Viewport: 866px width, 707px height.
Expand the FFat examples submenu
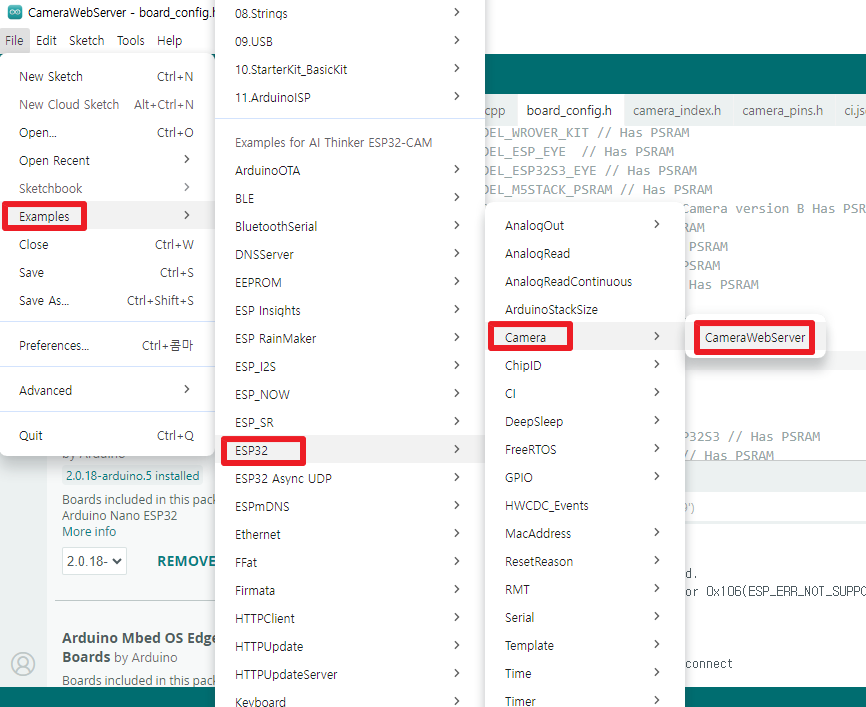pos(350,562)
